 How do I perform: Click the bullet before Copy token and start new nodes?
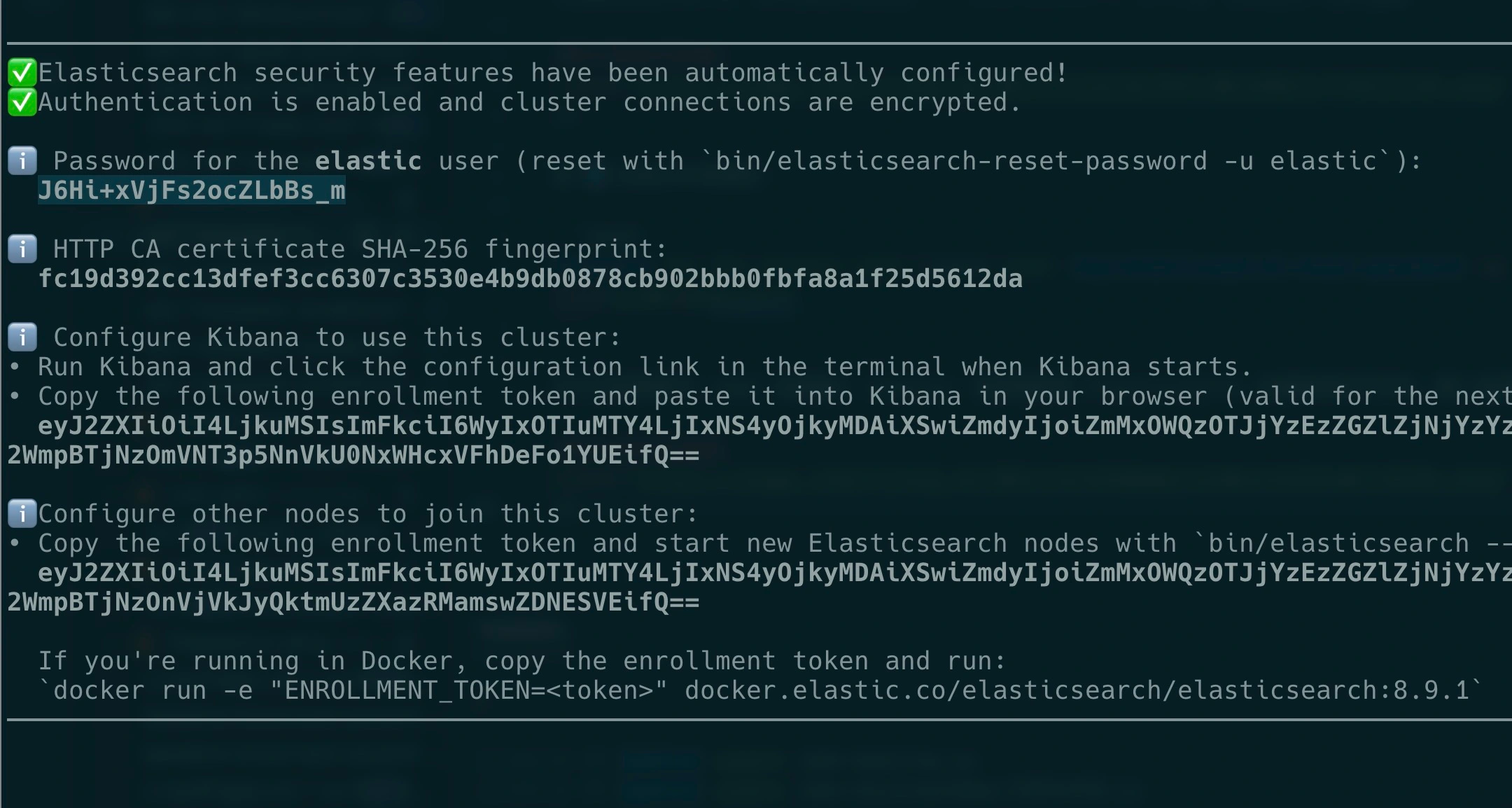[x=14, y=543]
